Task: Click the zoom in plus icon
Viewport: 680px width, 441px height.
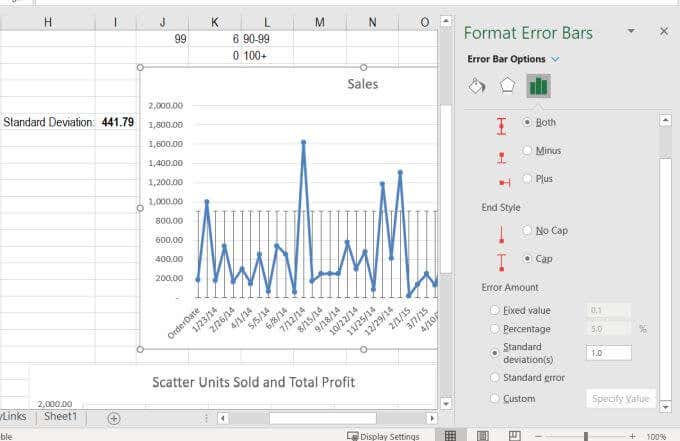Action: 633,436
